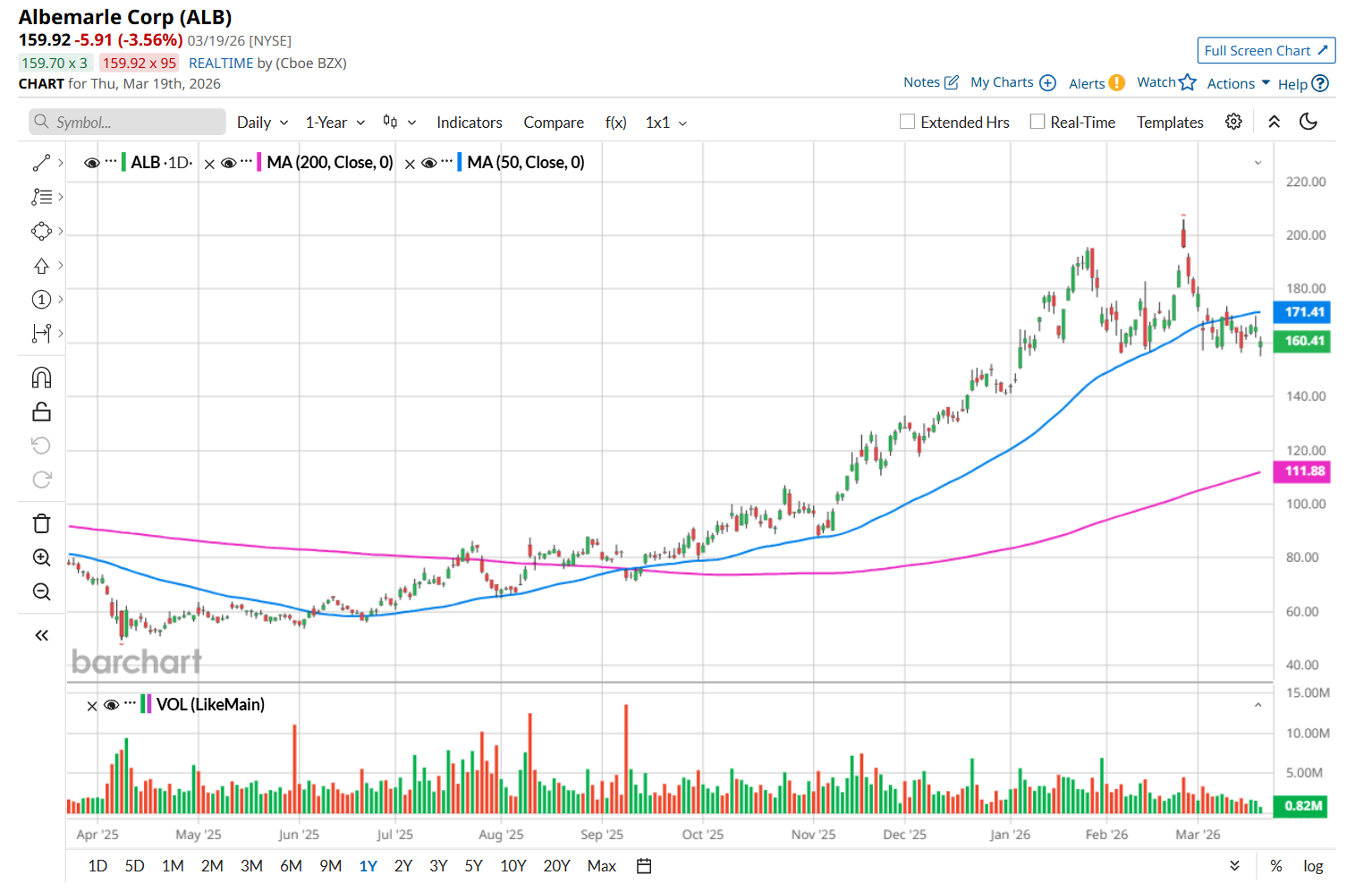Open the Indicators menu
This screenshot has height=892, width=1372.
(469, 123)
